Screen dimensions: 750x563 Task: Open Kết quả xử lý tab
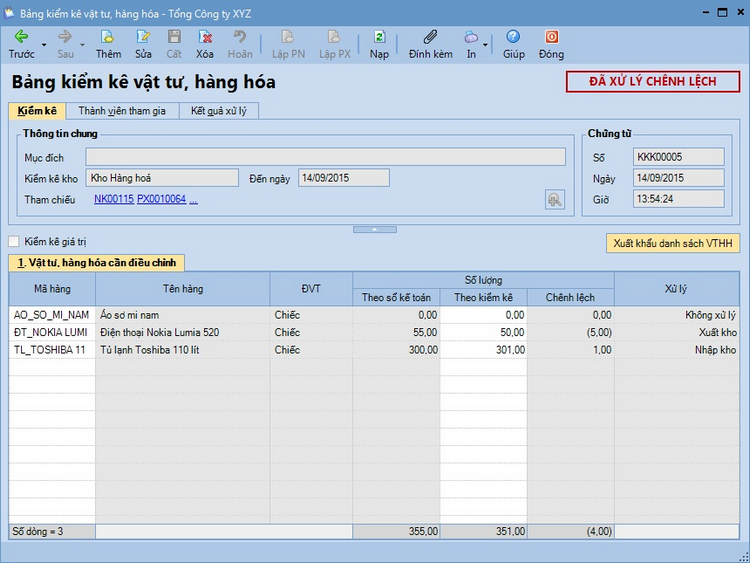(219, 111)
